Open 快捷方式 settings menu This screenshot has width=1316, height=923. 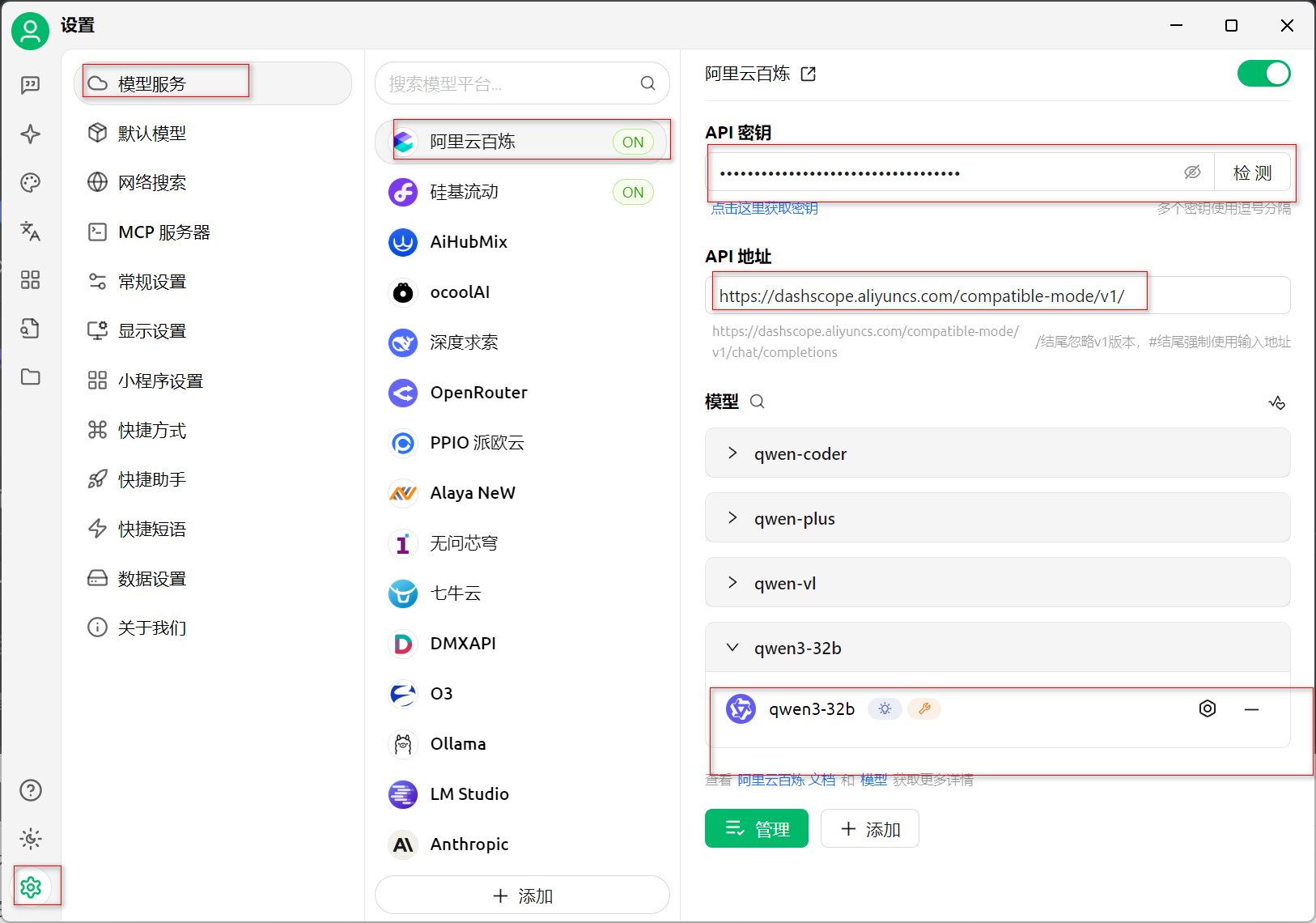[x=213, y=430]
